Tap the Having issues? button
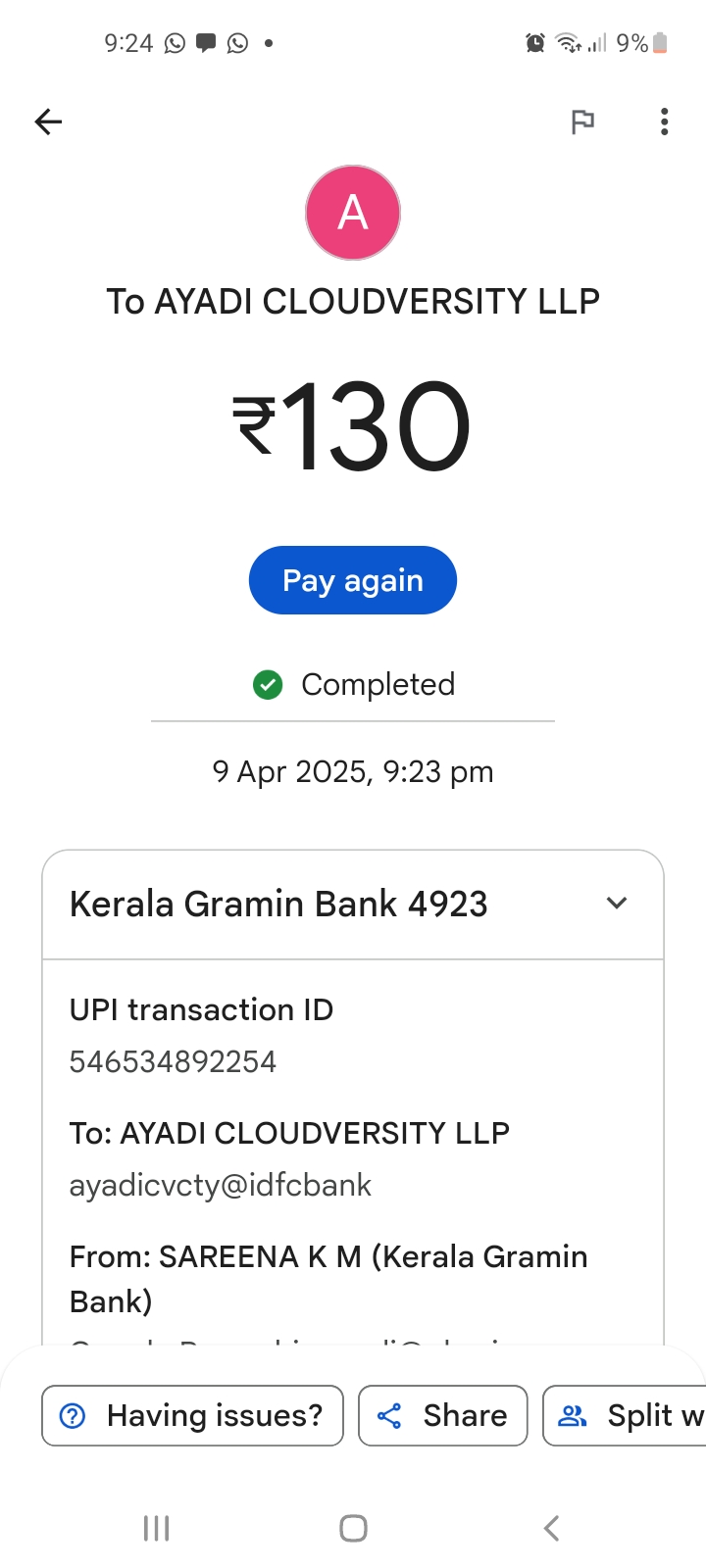706x1568 pixels. coord(192,1415)
